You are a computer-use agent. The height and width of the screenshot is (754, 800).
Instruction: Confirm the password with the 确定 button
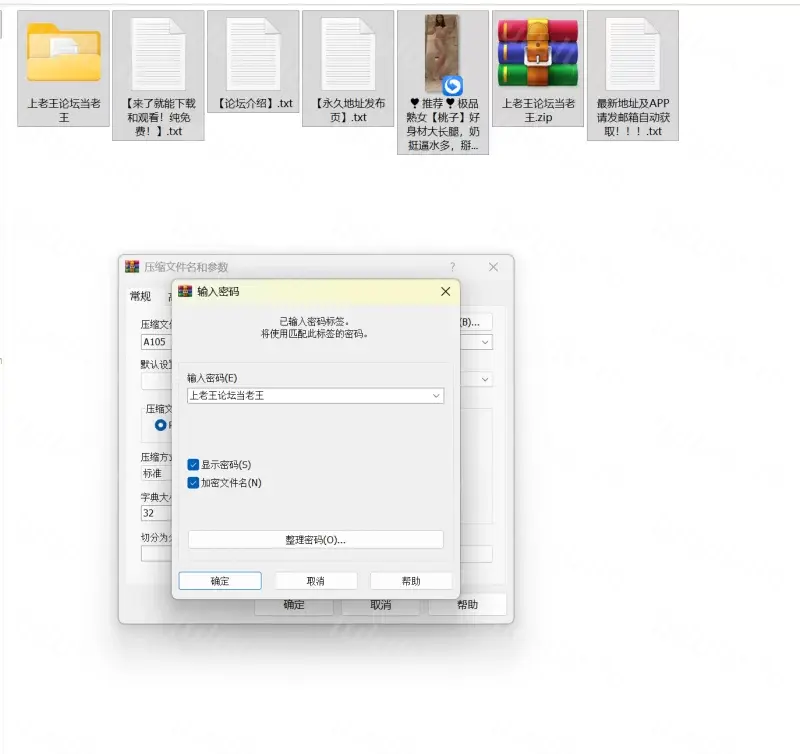(x=220, y=581)
